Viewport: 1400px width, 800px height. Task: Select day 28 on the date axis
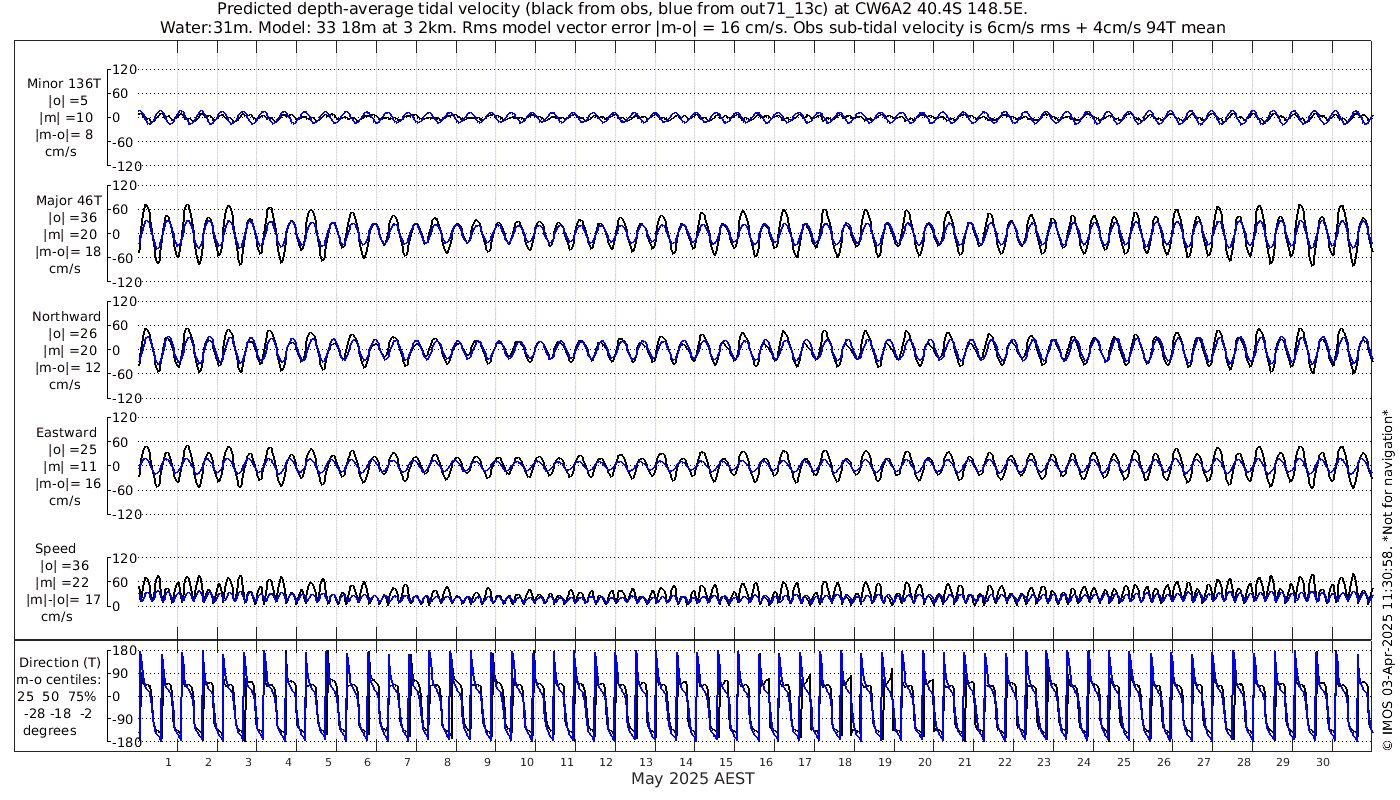pos(1243,762)
